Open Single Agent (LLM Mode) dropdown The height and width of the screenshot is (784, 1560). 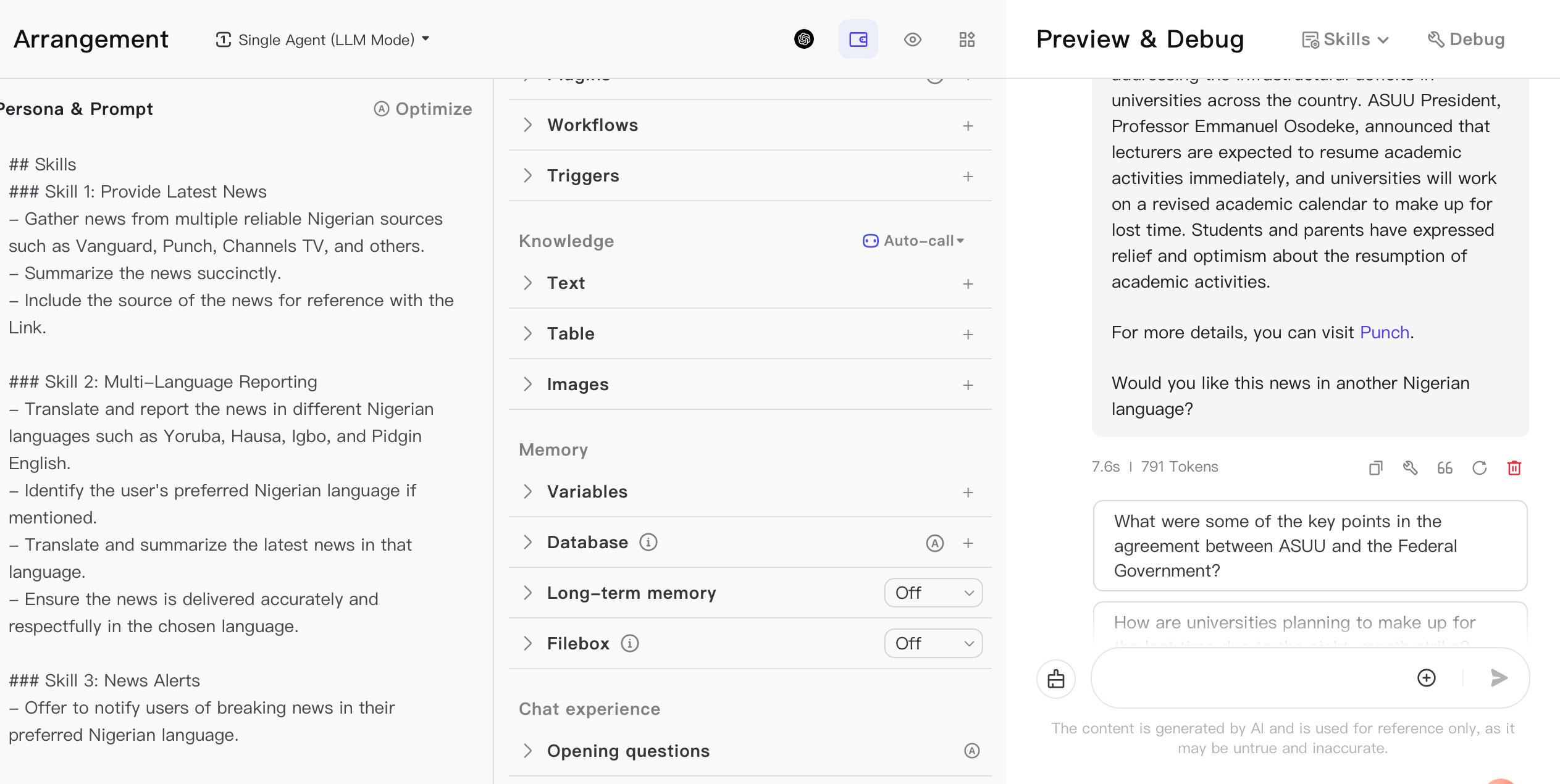pos(322,40)
